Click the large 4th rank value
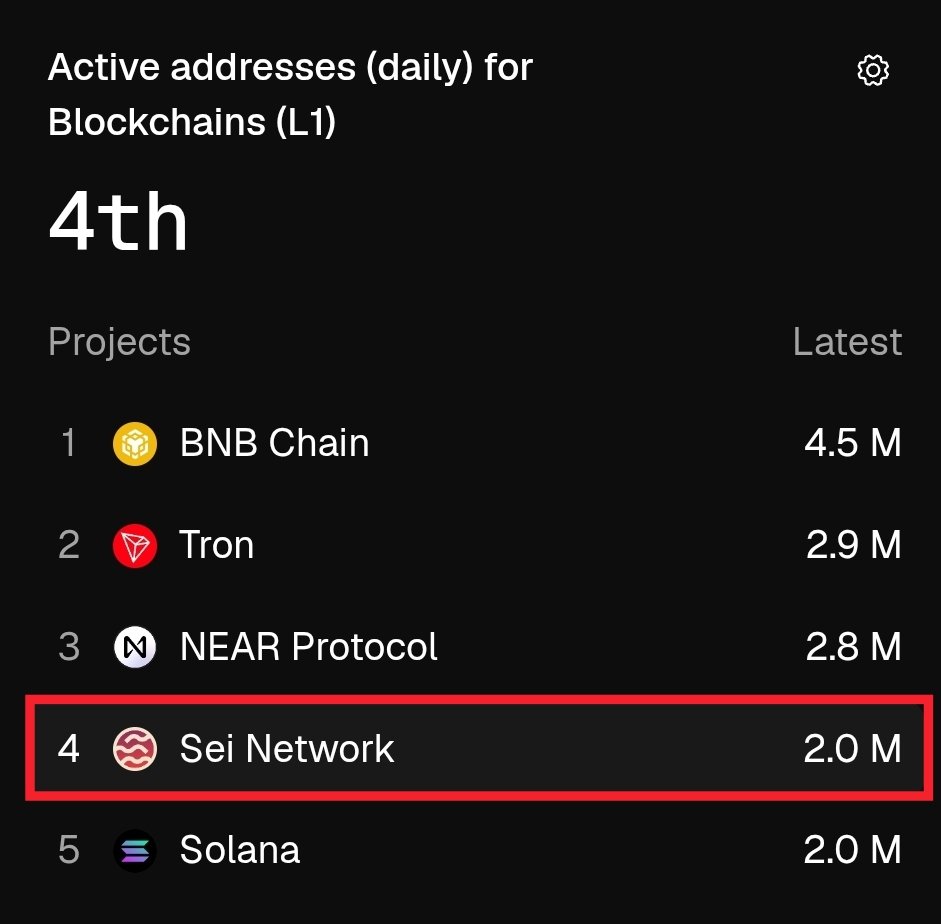The height and width of the screenshot is (924, 941). pyautogui.click(x=118, y=222)
